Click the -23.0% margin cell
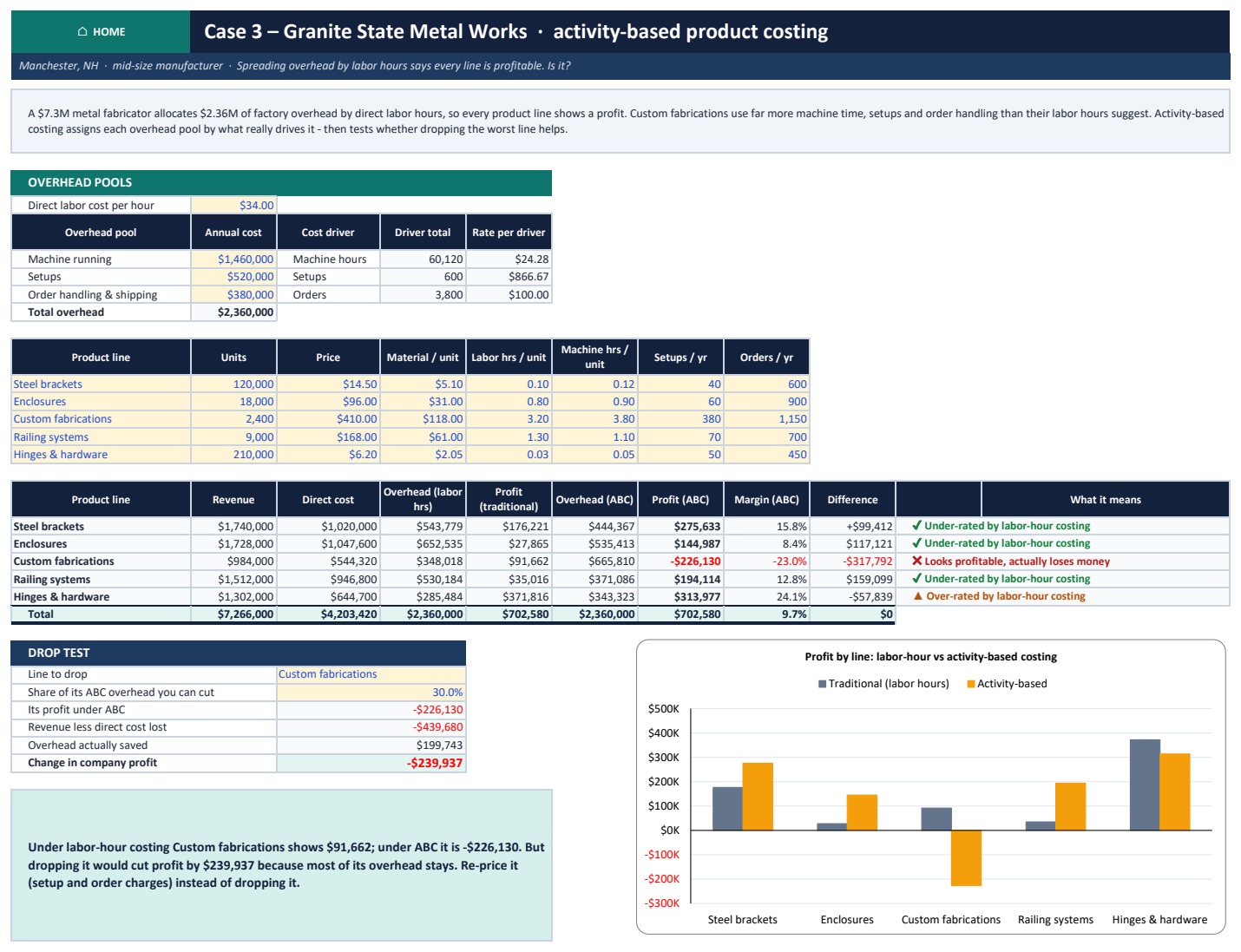 click(x=766, y=561)
